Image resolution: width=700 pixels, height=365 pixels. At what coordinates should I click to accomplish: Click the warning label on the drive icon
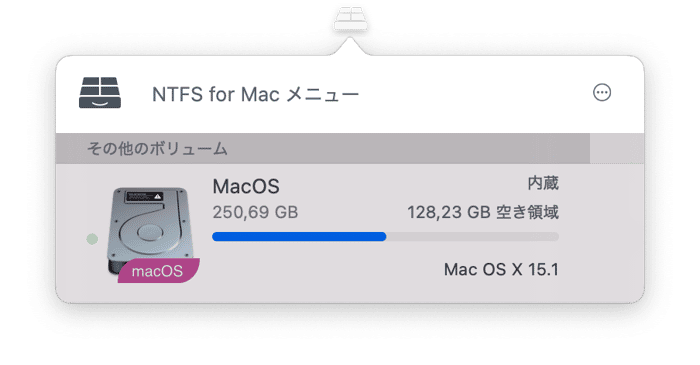click(x=144, y=196)
